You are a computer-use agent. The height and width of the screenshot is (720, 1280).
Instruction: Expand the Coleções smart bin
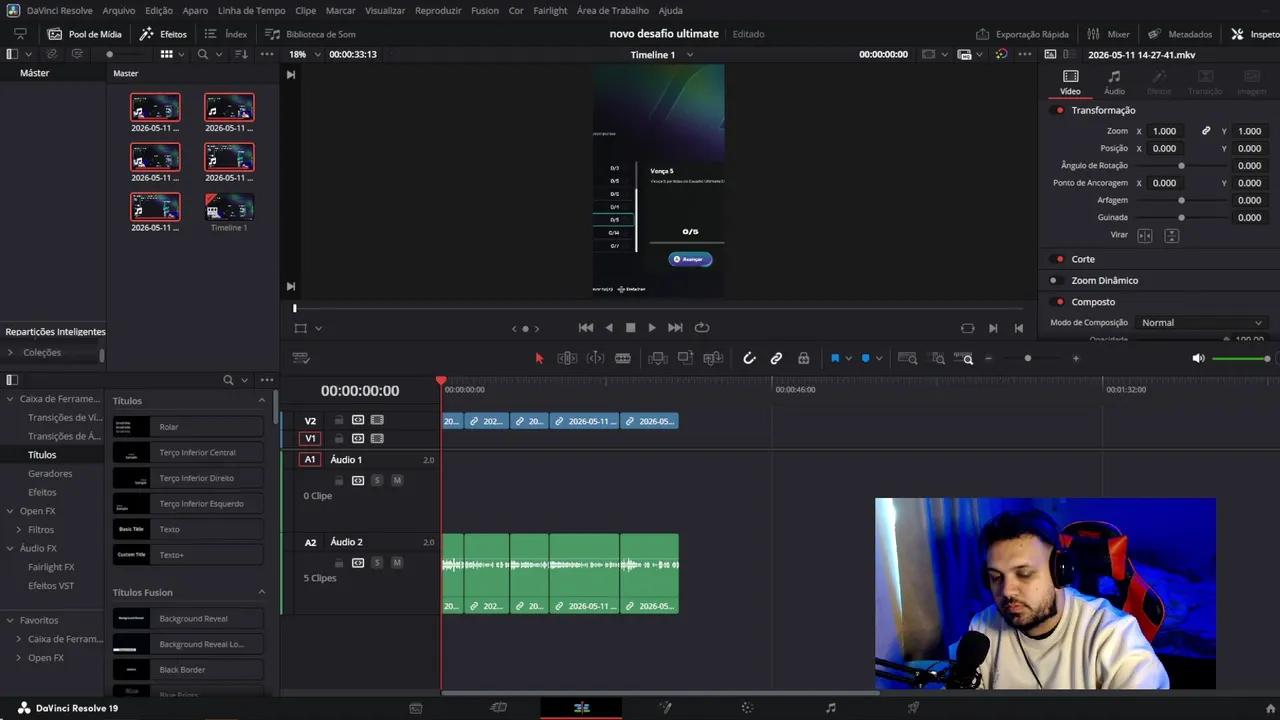tap(11, 352)
